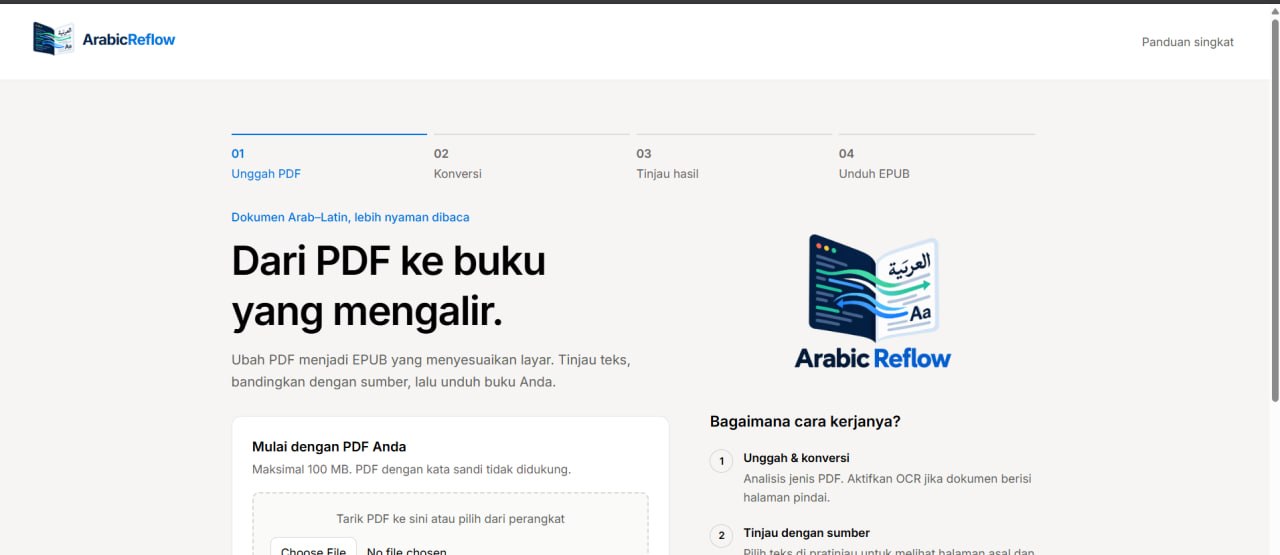Open the ArabicReflow brand name link

[128, 39]
